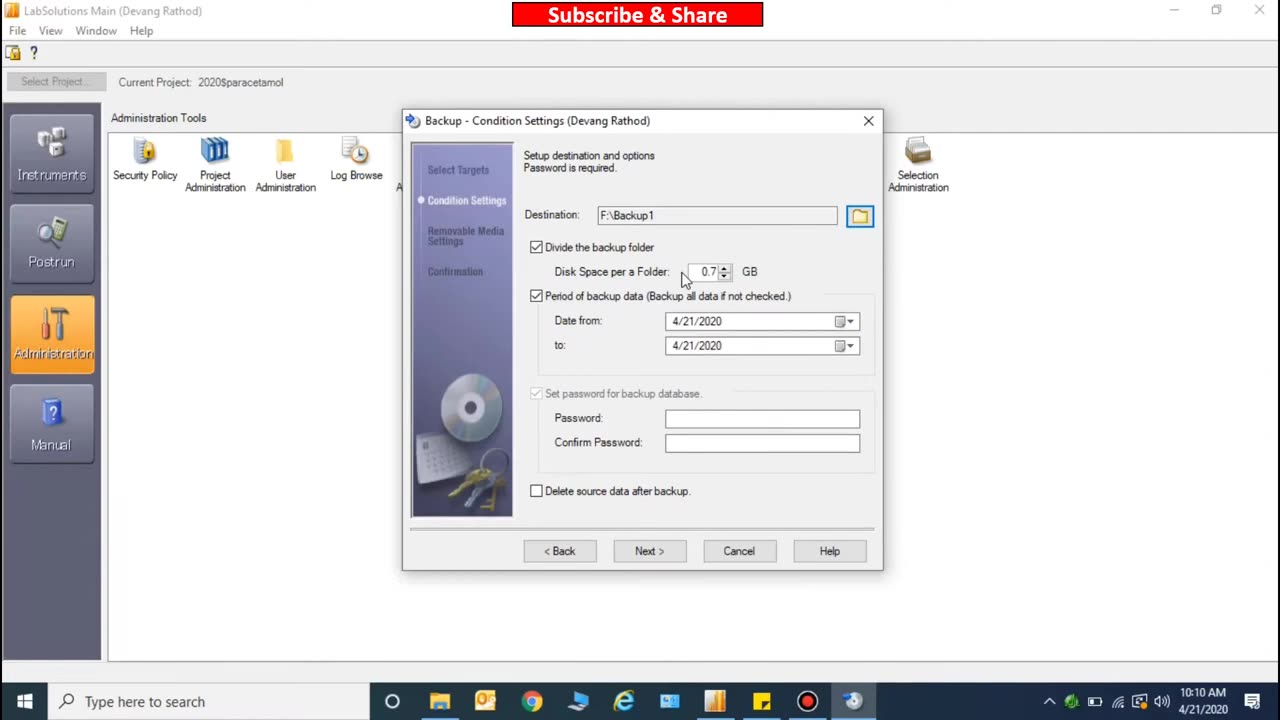Viewport: 1280px width, 720px height.
Task: Browse for destination folder icon
Action: coord(860,216)
